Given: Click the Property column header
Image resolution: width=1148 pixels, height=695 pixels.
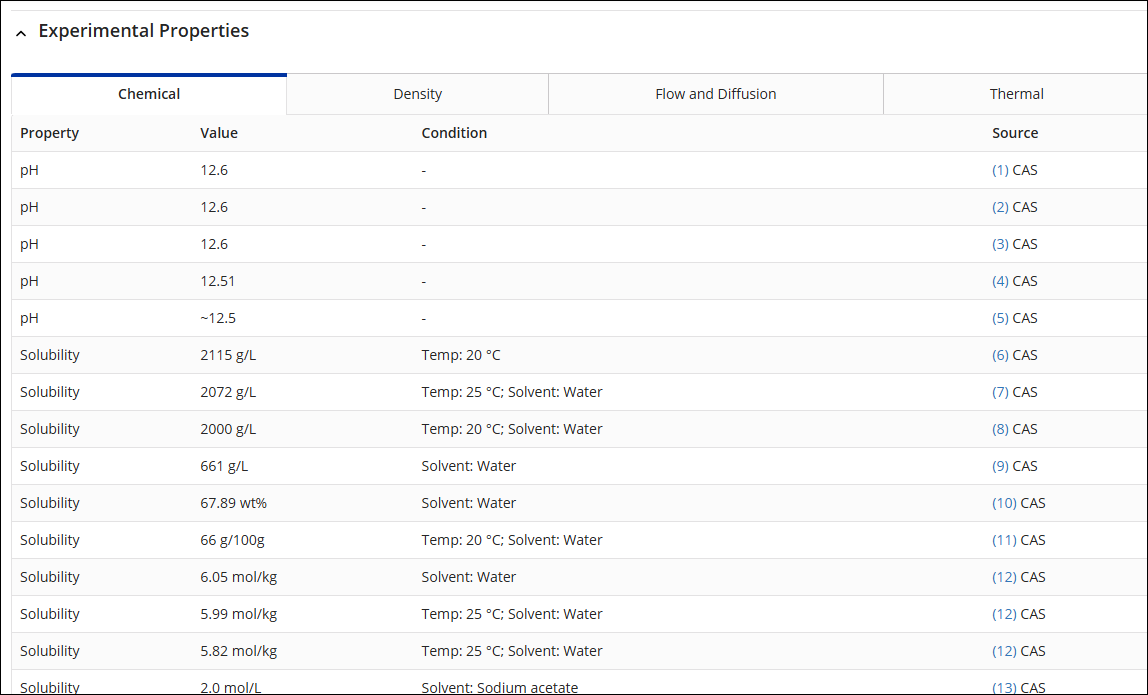Looking at the screenshot, I should [x=49, y=133].
